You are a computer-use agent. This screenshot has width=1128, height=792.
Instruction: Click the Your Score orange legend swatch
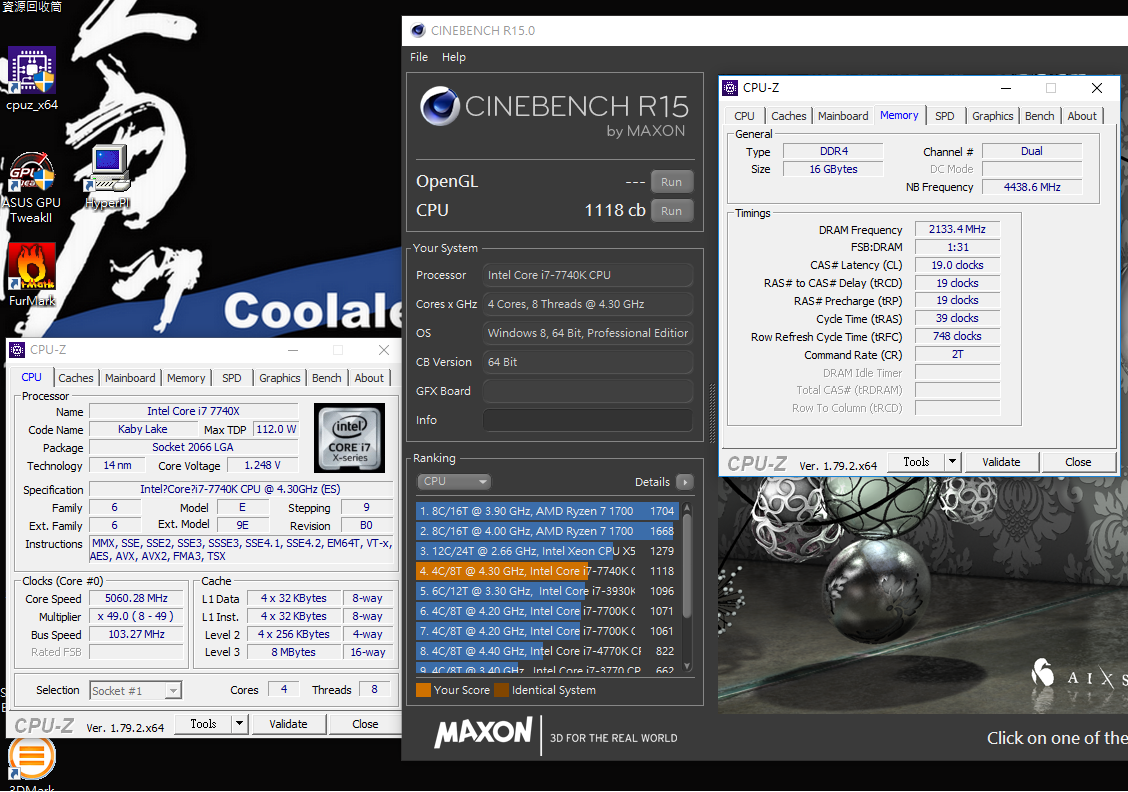click(423, 690)
